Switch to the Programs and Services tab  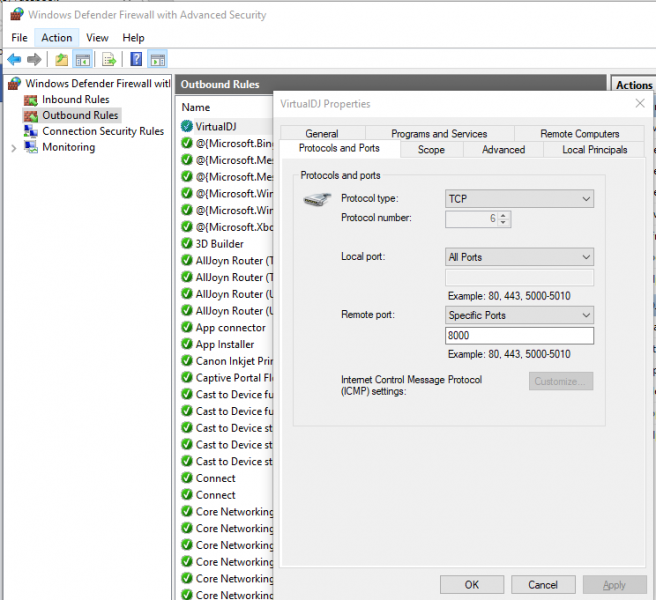(439, 133)
